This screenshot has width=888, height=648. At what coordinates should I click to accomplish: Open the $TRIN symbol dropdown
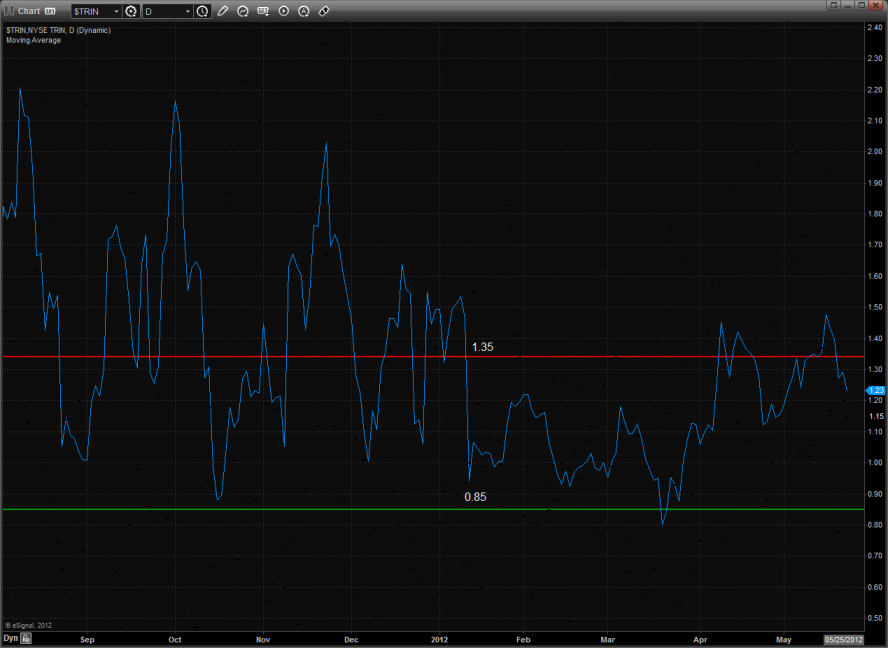pos(115,11)
